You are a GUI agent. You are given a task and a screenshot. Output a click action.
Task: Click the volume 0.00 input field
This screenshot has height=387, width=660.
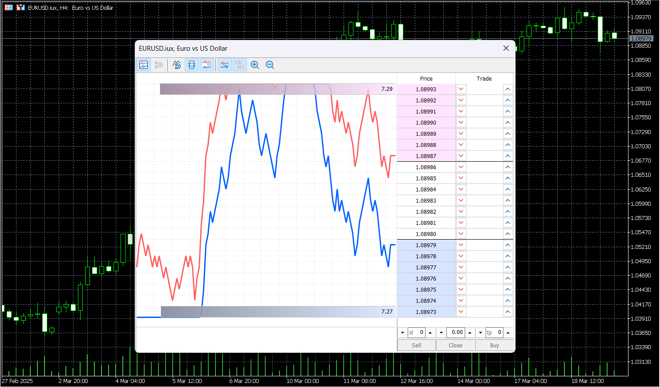(x=456, y=333)
